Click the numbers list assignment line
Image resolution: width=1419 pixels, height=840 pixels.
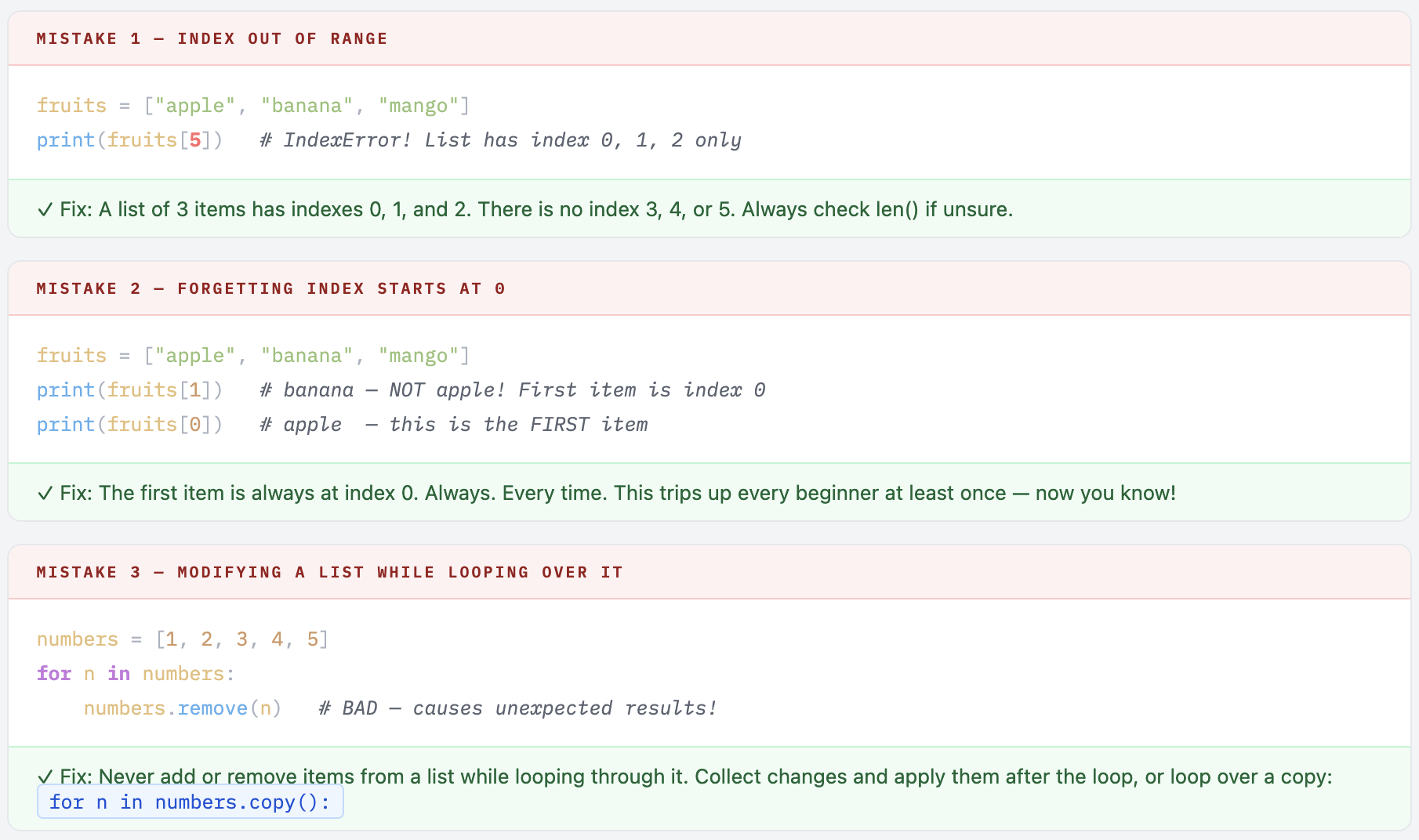(182, 639)
